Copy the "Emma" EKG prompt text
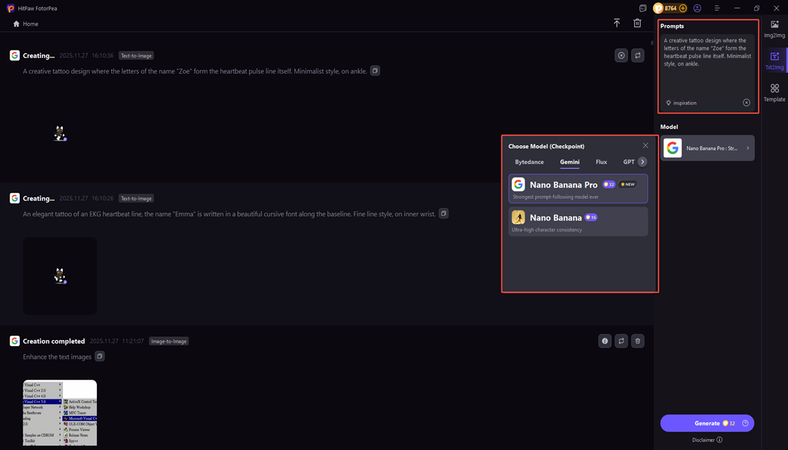Image resolution: width=788 pixels, height=450 pixels. click(444, 213)
